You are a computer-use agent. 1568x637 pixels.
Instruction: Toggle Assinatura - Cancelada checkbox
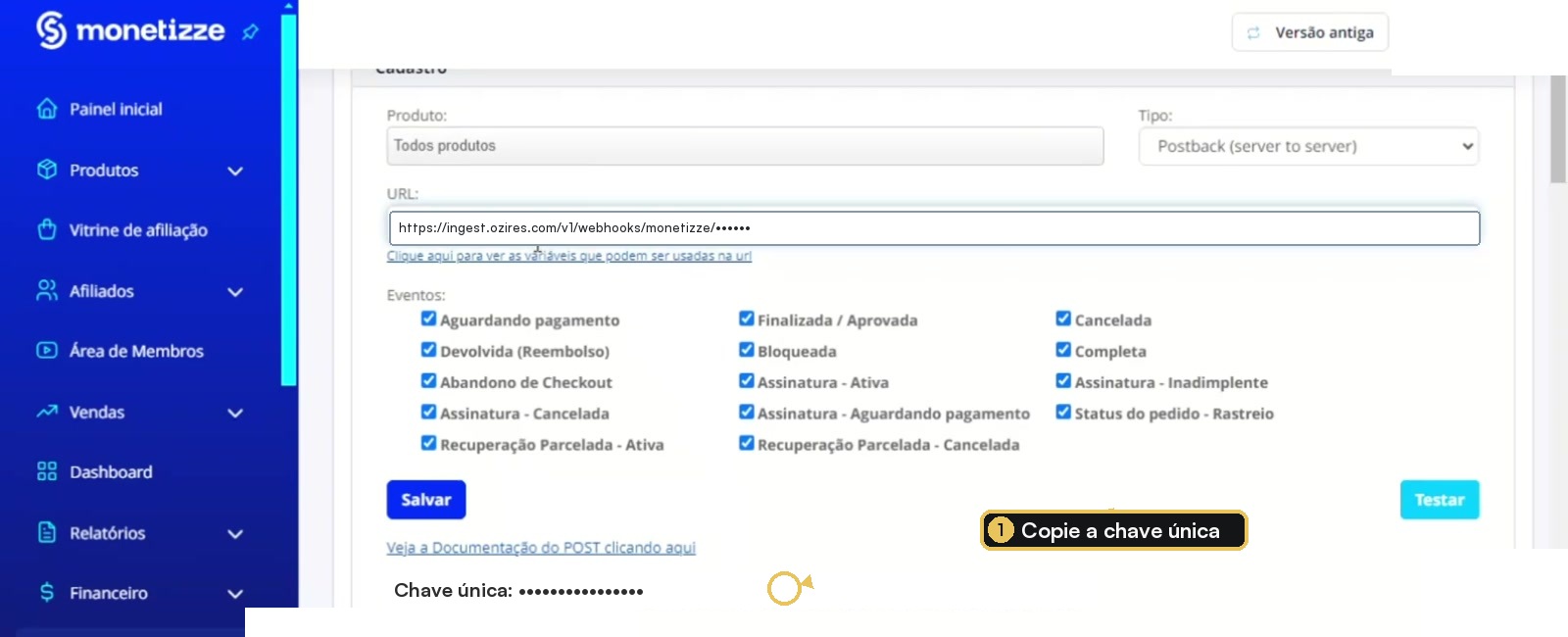428,412
